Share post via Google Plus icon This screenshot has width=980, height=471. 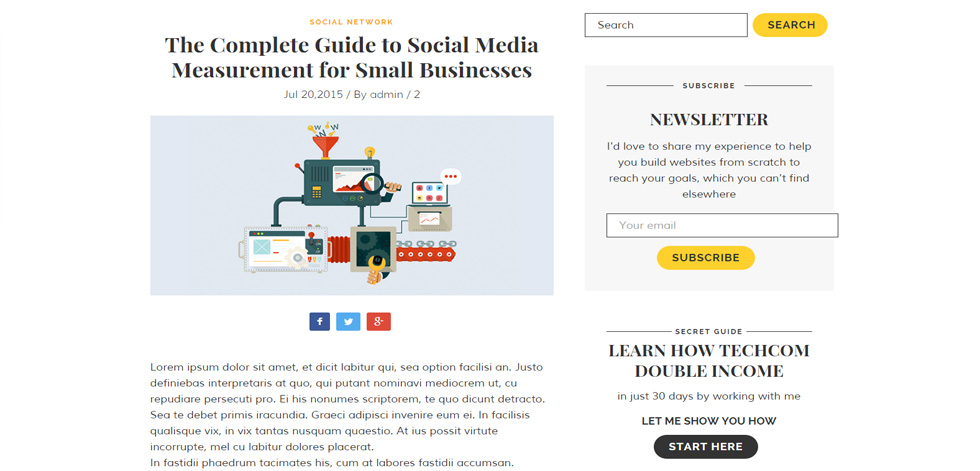point(379,322)
